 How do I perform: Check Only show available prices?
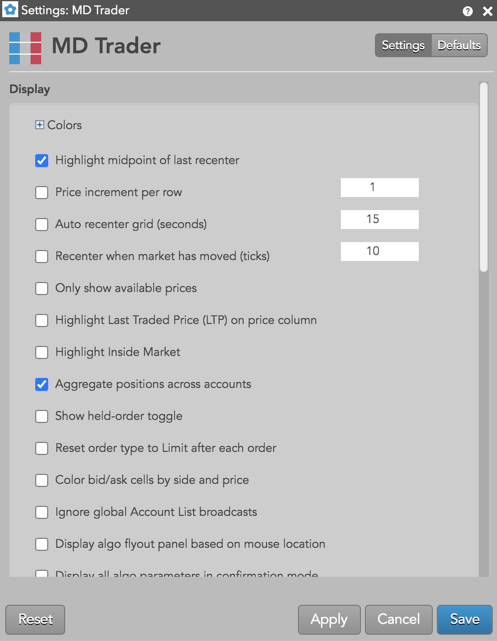coord(42,288)
